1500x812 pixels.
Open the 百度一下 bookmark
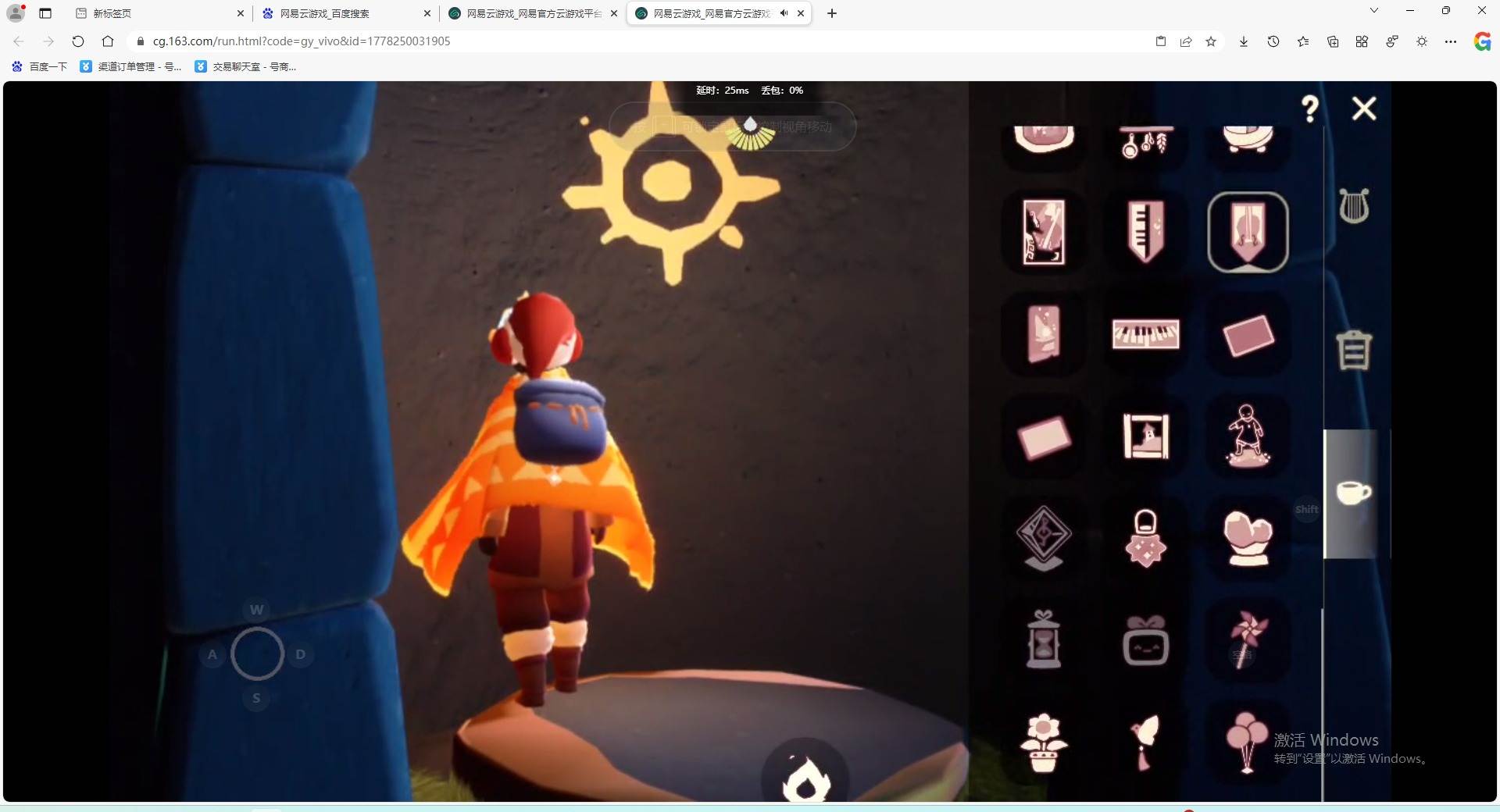pyautogui.click(x=40, y=66)
